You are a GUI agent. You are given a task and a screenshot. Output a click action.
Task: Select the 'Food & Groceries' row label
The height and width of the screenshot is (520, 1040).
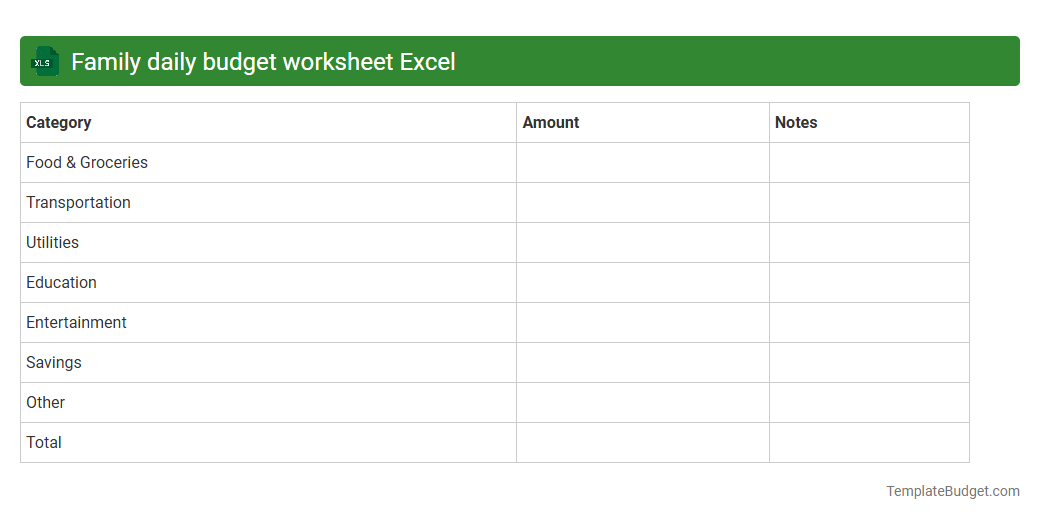pyautogui.click(x=87, y=162)
